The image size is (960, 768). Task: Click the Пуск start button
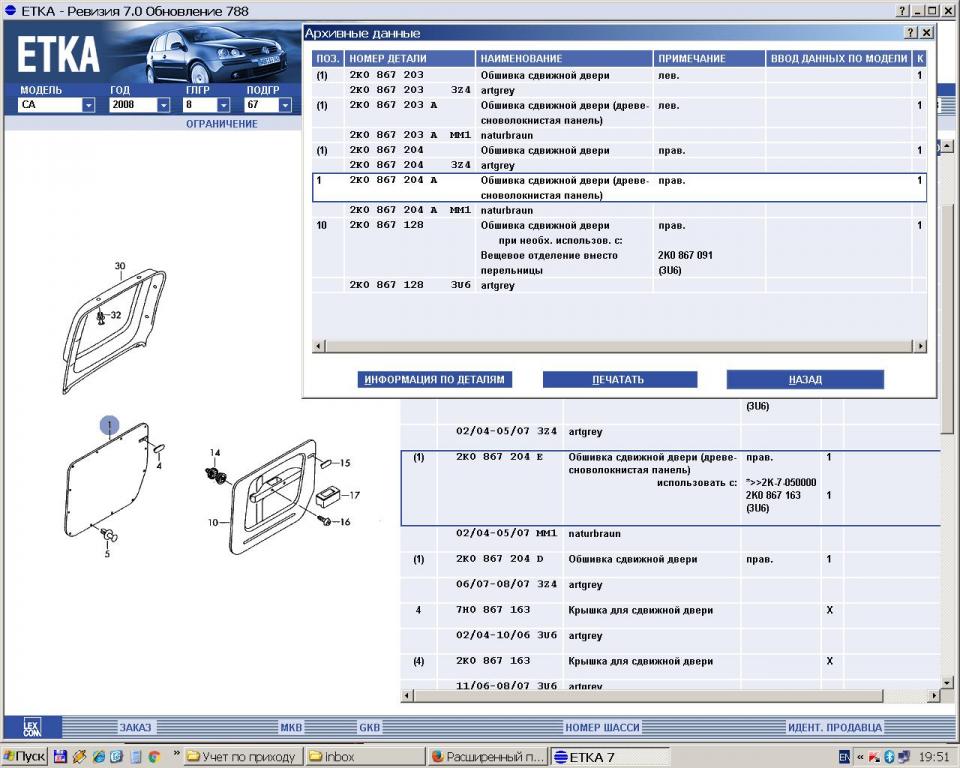pyautogui.click(x=24, y=756)
